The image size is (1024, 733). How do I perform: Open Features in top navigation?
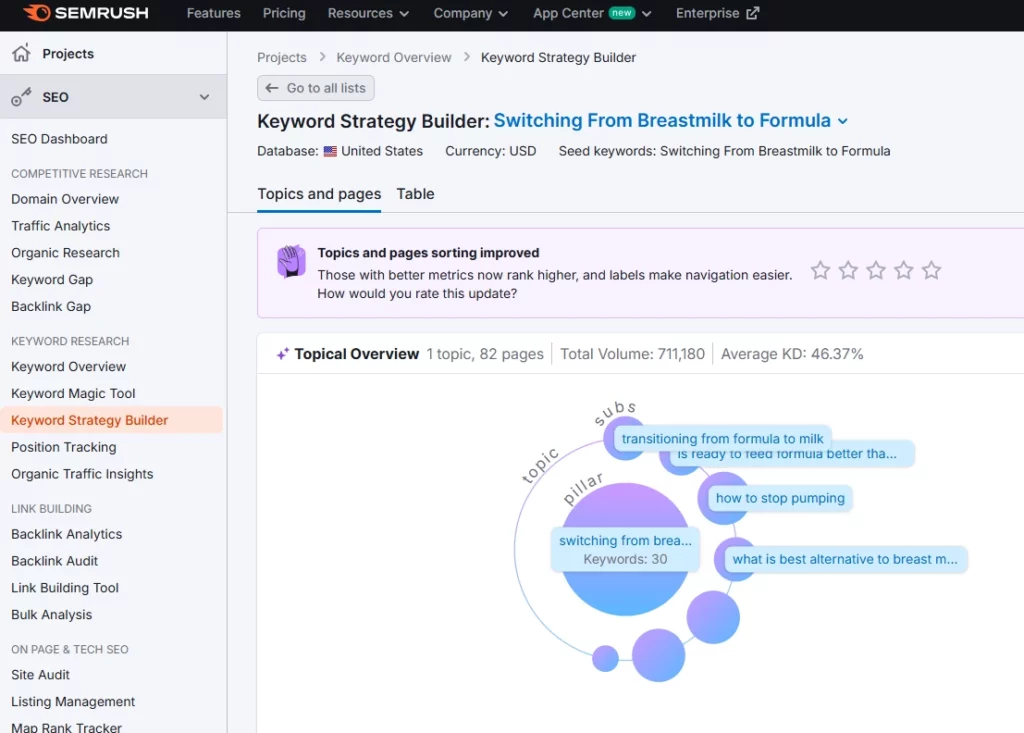[x=214, y=13]
